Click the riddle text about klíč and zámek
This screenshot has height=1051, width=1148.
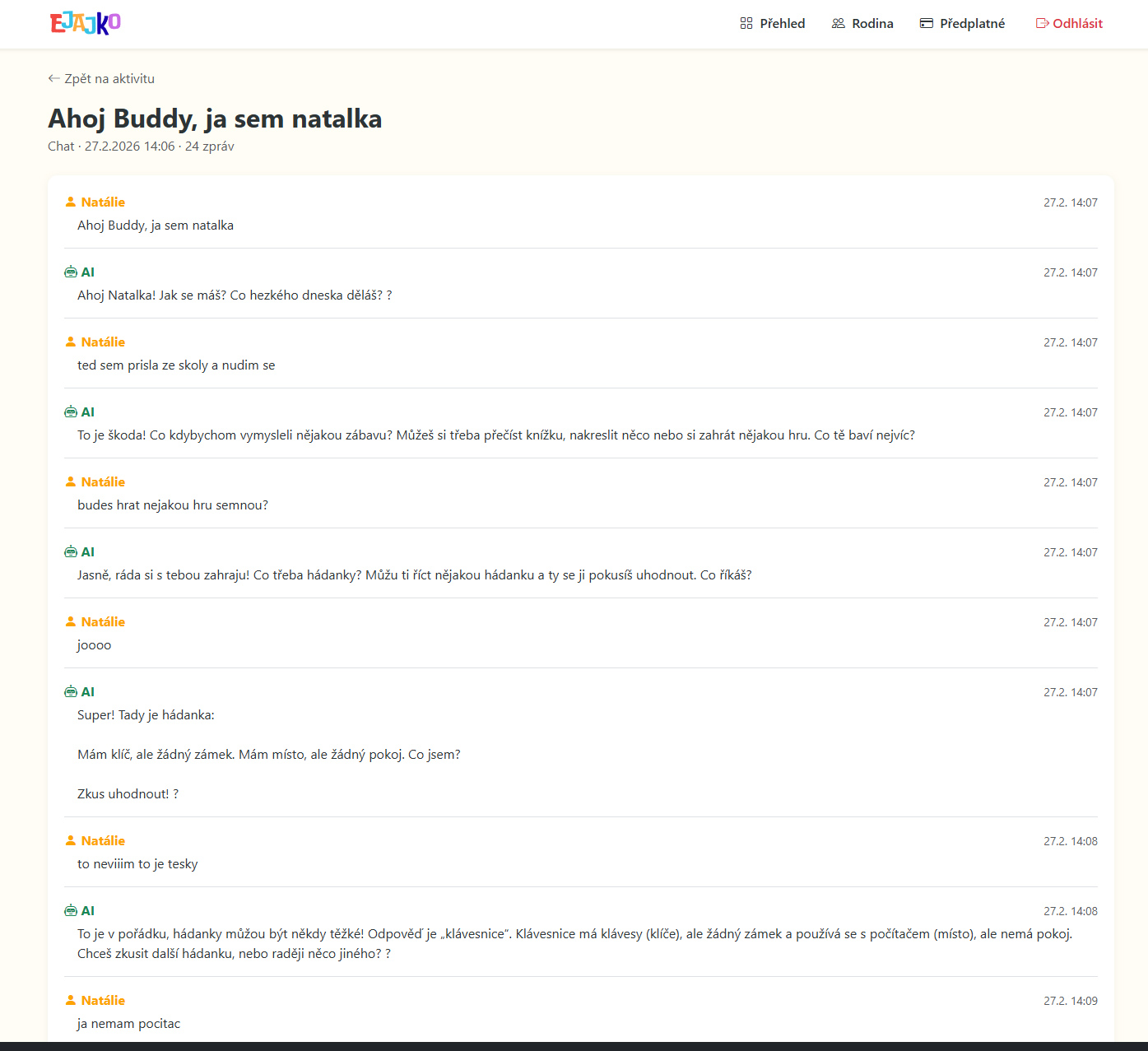pyautogui.click(x=269, y=755)
